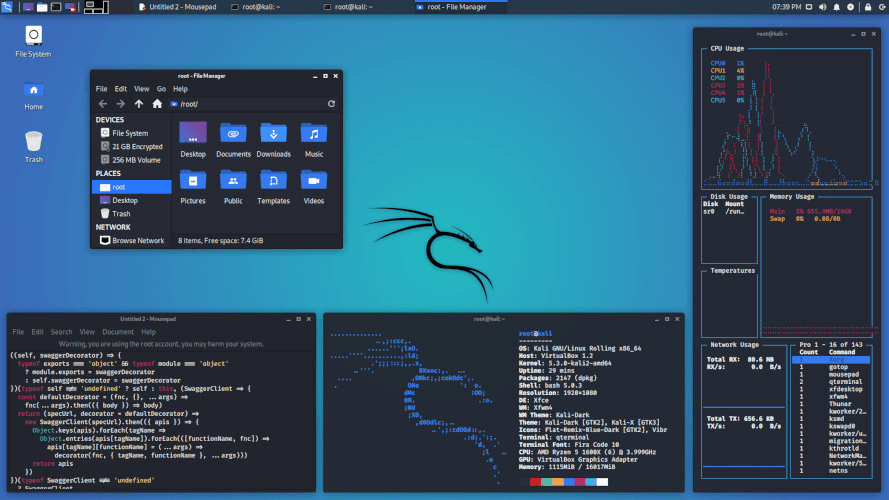Click the parent folder up arrow
889x500 pixels.
[x=138, y=104]
